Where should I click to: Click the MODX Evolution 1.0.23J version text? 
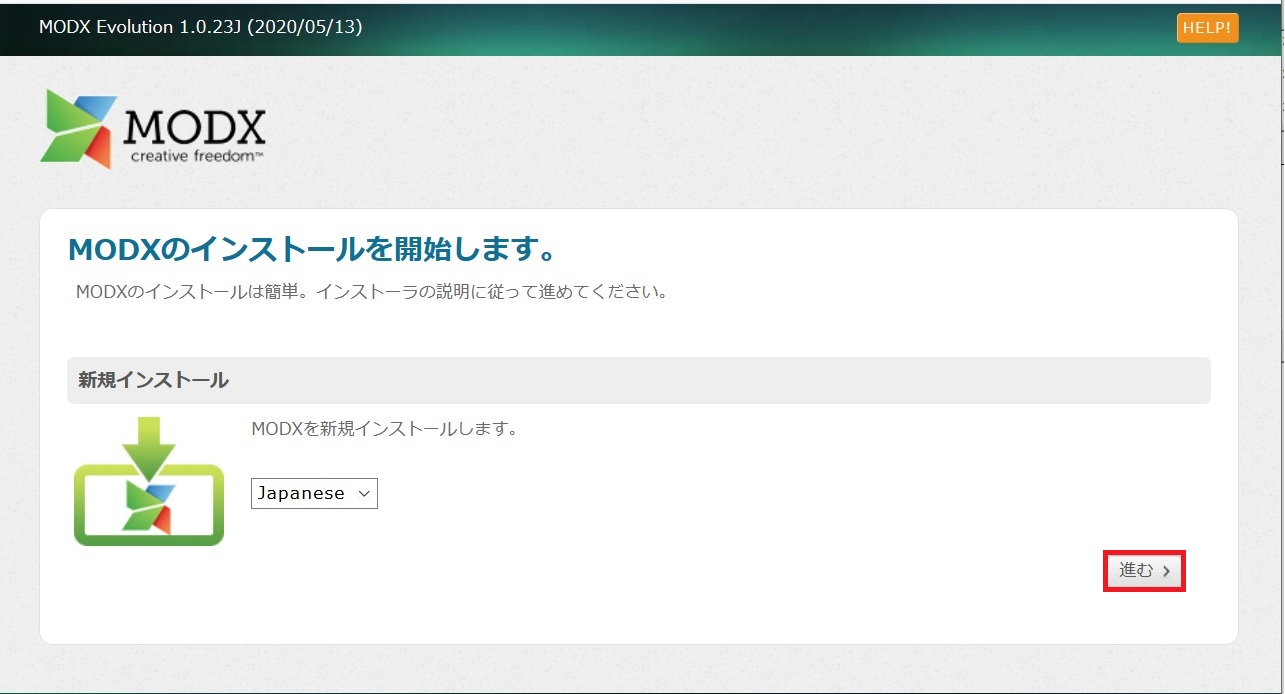[200, 27]
